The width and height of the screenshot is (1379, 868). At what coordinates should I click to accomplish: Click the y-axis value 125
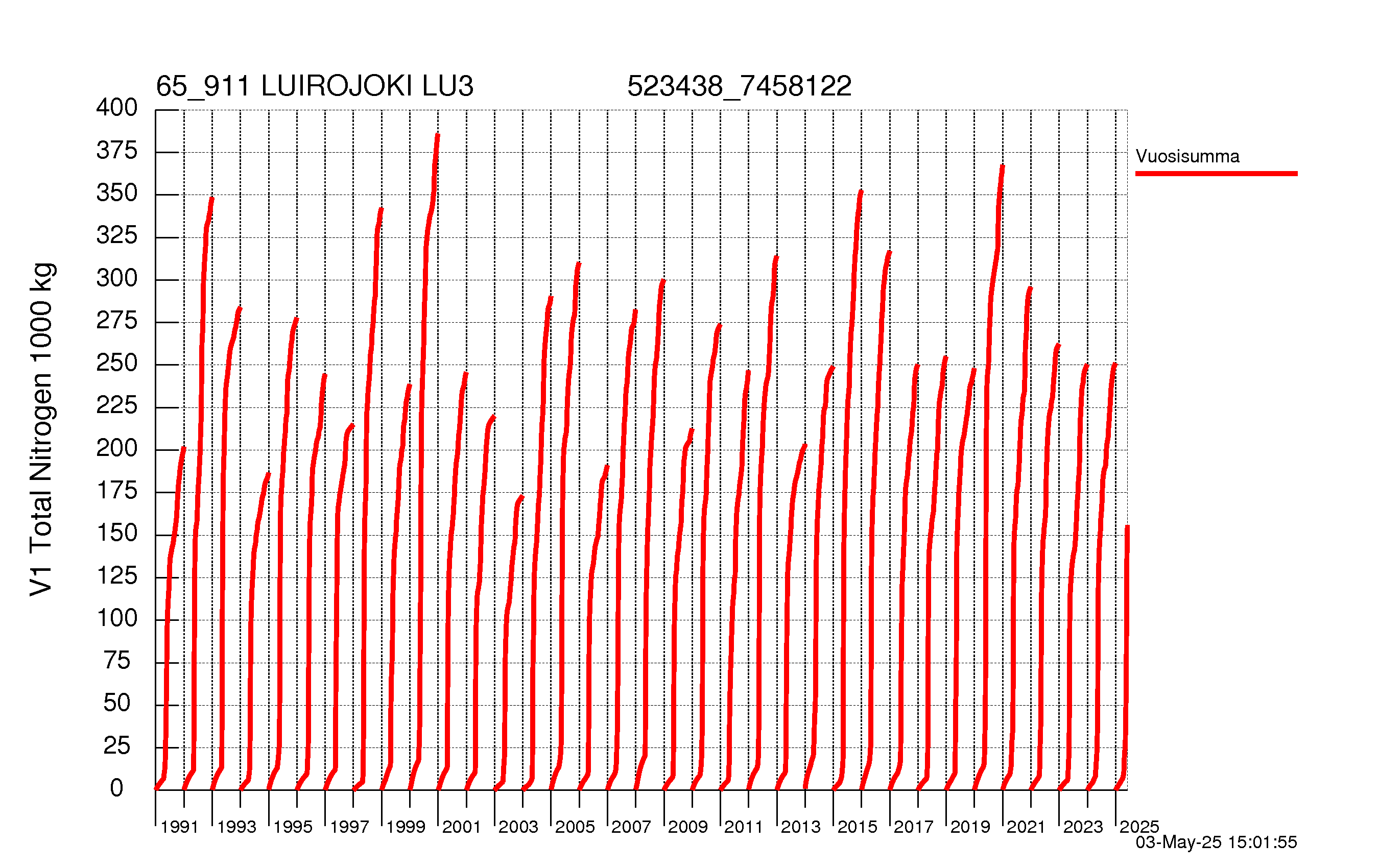pos(117,576)
